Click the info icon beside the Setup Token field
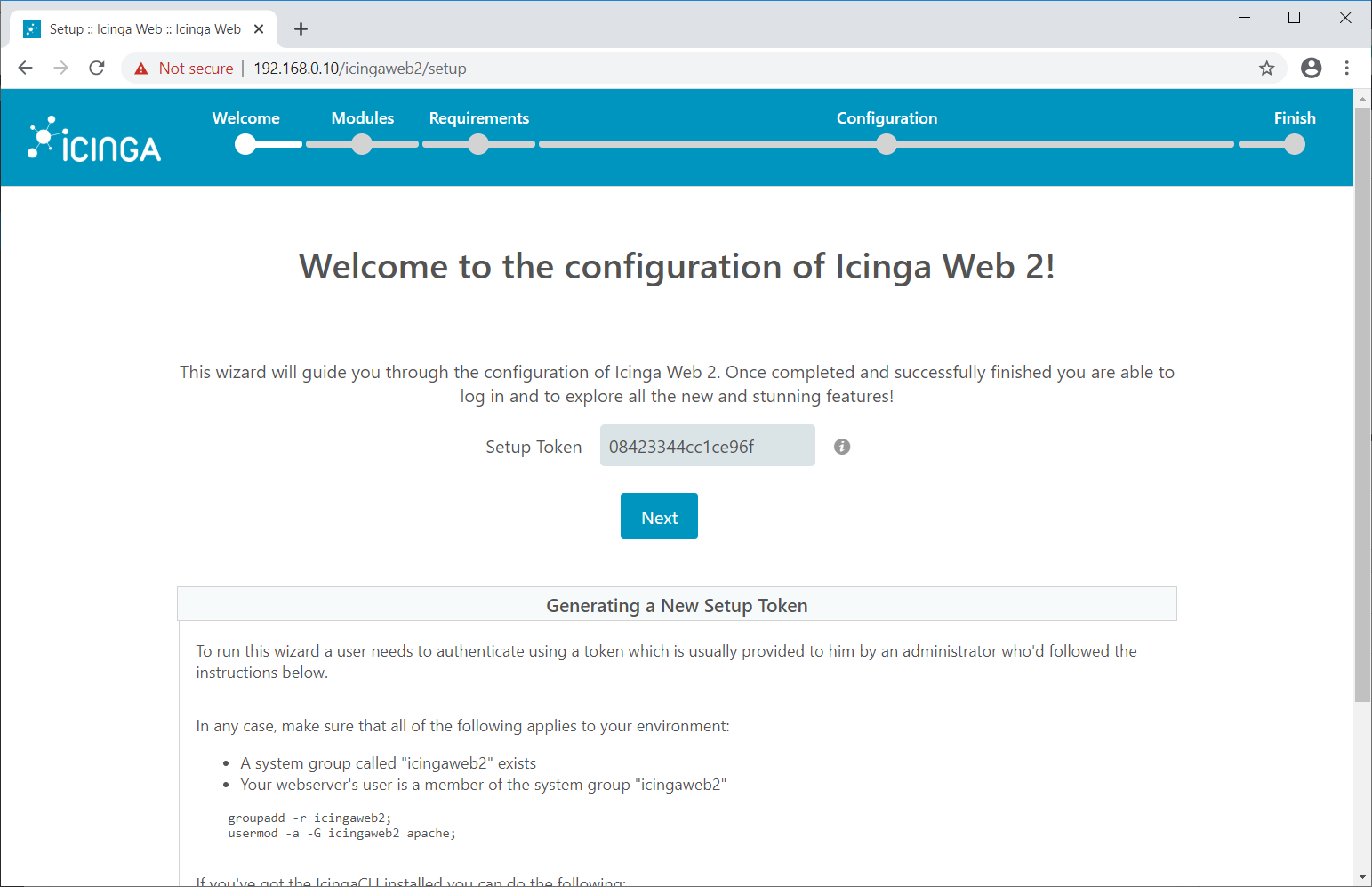The height and width of the screenshot is (887, 1372). tap(842, 447)
